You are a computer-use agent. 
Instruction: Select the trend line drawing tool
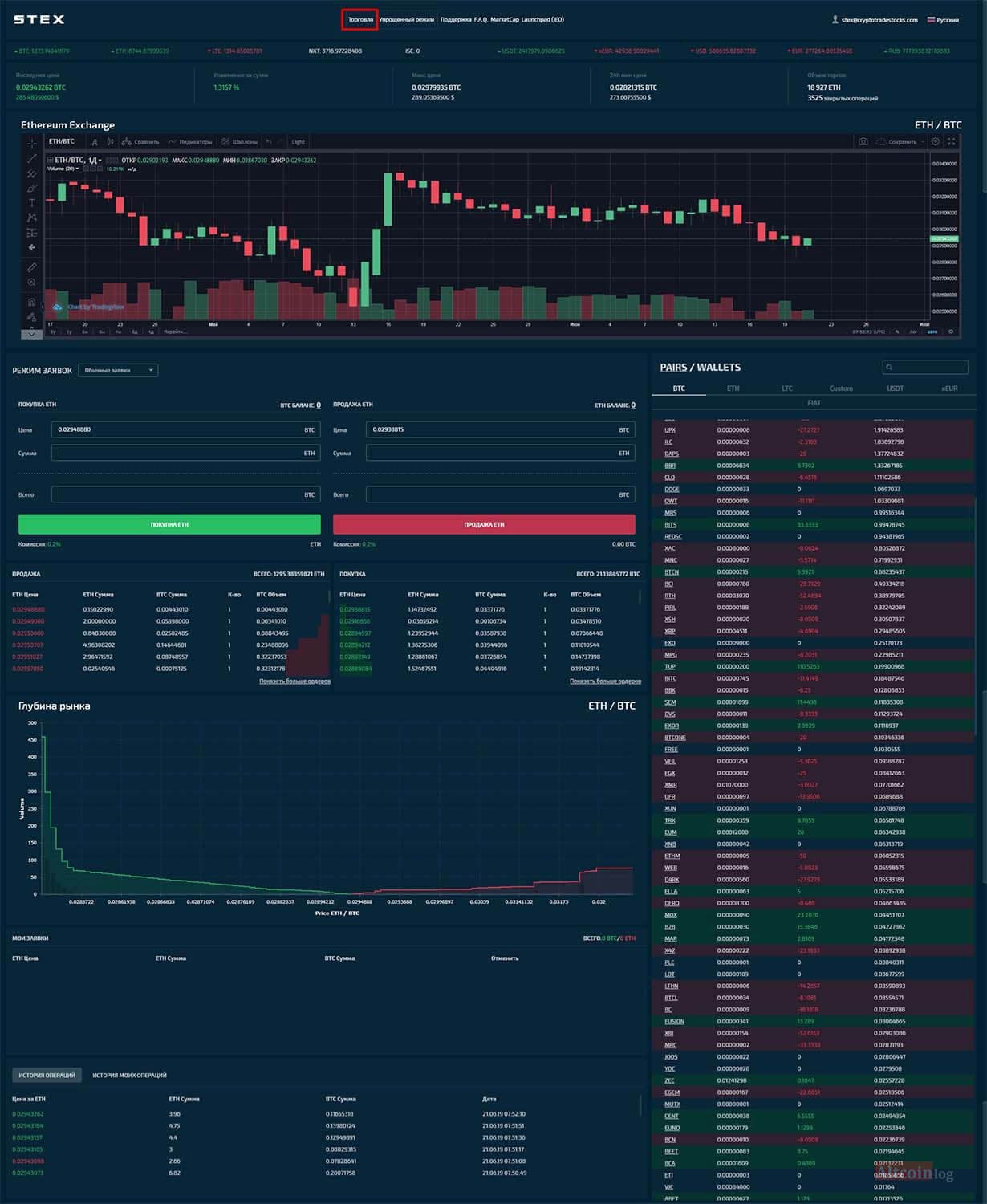tap(32, 158)
